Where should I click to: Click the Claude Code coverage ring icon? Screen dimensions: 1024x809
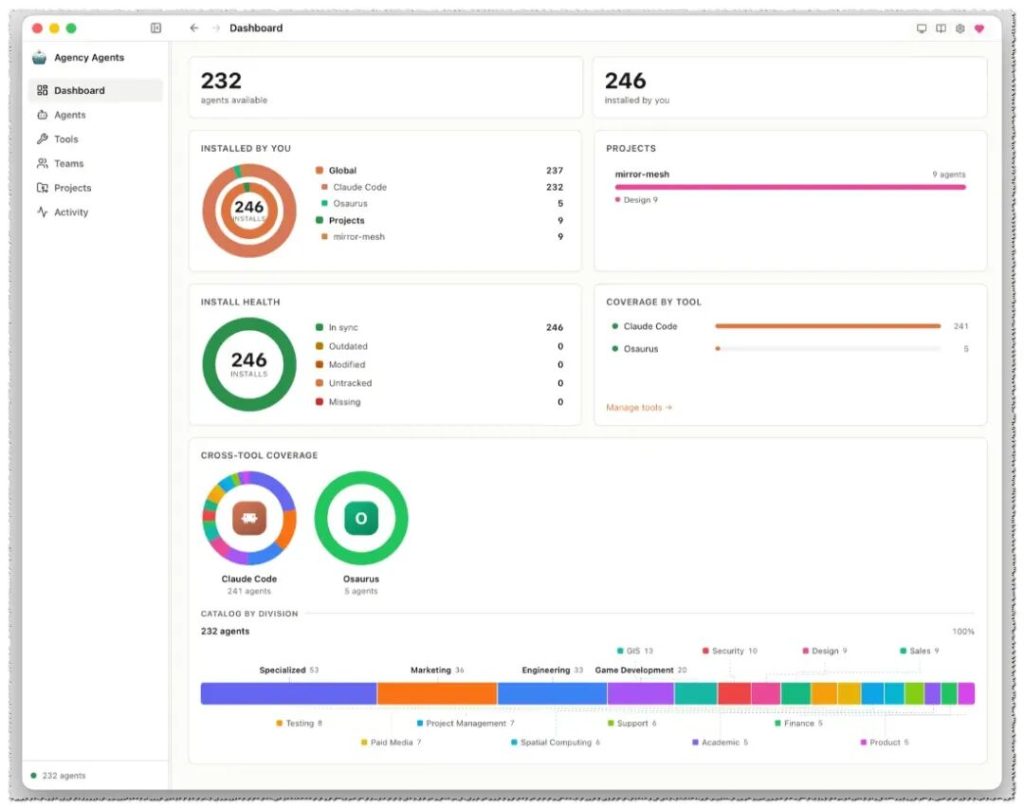tap(249, 518)
